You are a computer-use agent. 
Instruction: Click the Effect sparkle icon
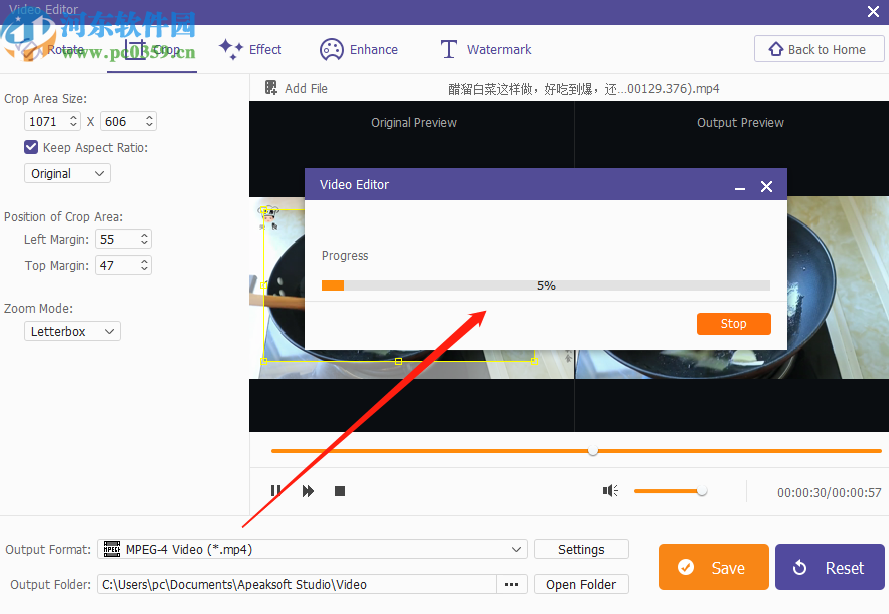[231, 49]
